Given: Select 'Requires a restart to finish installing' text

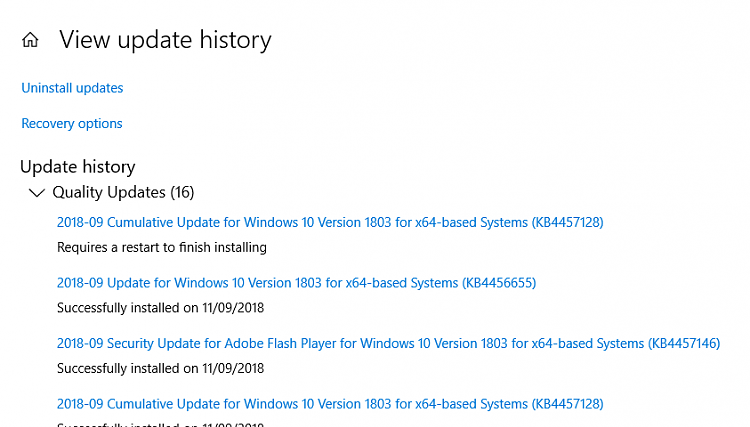Looking at the screenshot, I should pyautogui.click(x=162, y=247).
